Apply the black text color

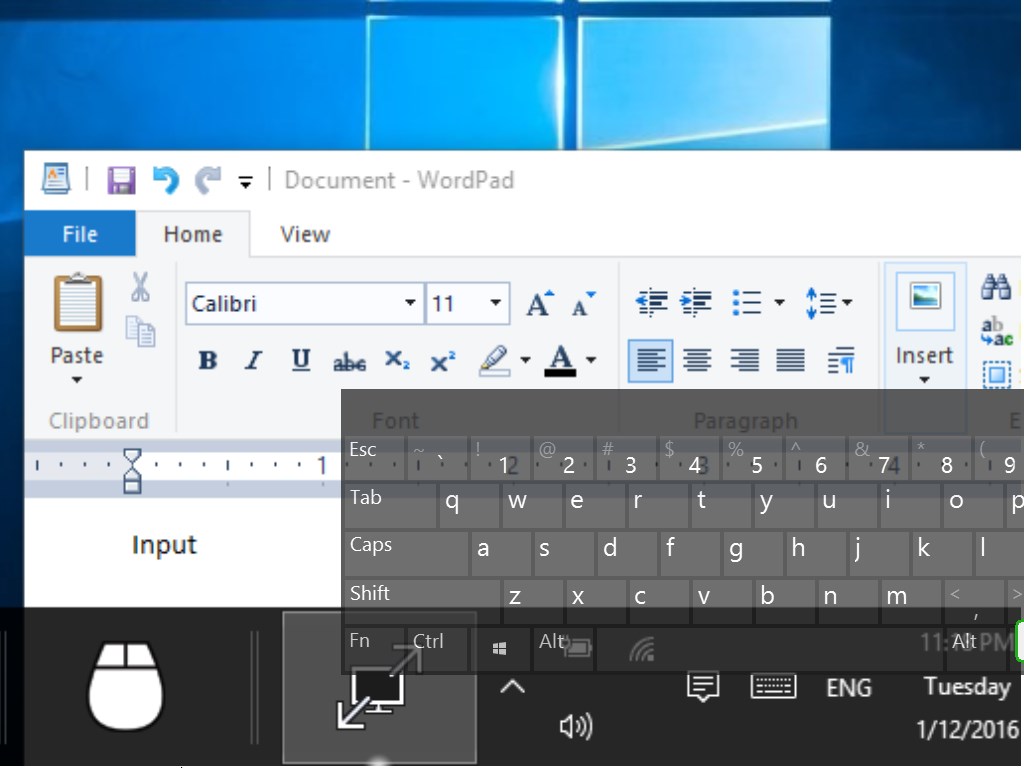click(x=560, y=360)
